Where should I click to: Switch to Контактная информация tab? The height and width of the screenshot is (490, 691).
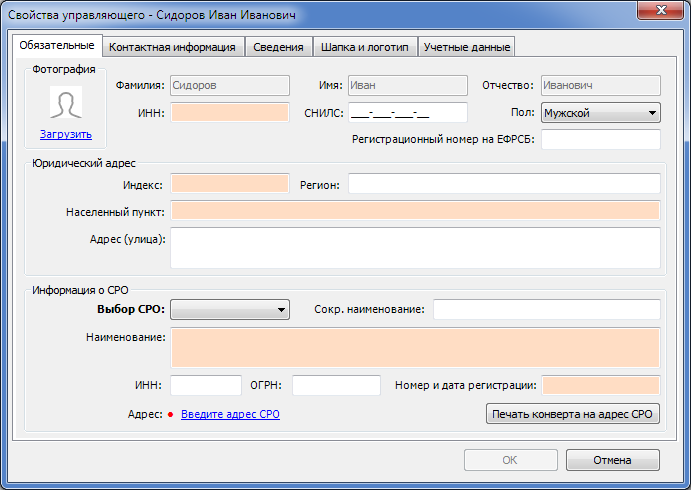pos(172,47)
